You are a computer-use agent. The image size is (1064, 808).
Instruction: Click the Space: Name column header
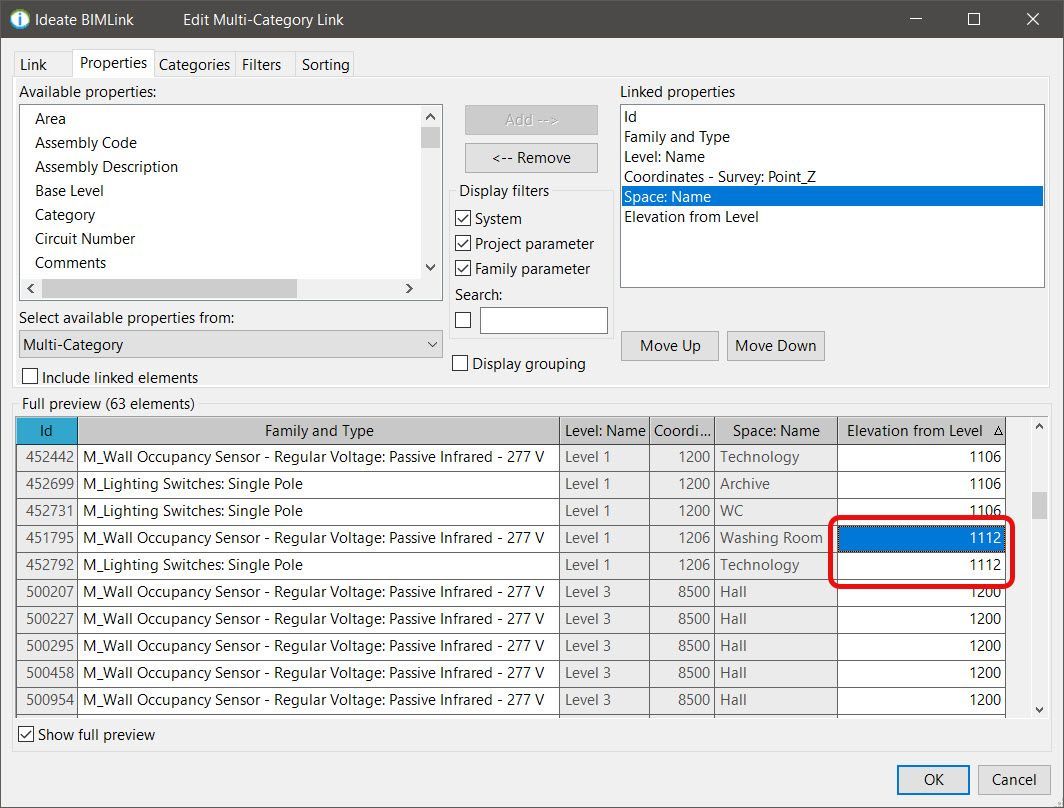click(x=776, y=431)
